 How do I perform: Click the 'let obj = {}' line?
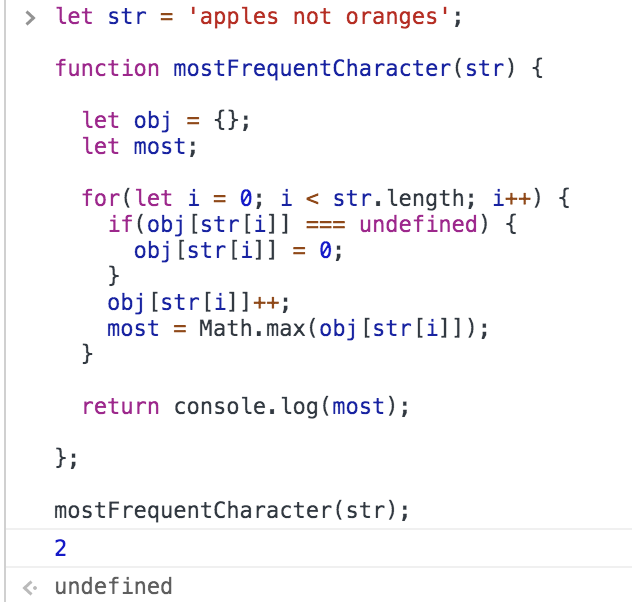166,120
